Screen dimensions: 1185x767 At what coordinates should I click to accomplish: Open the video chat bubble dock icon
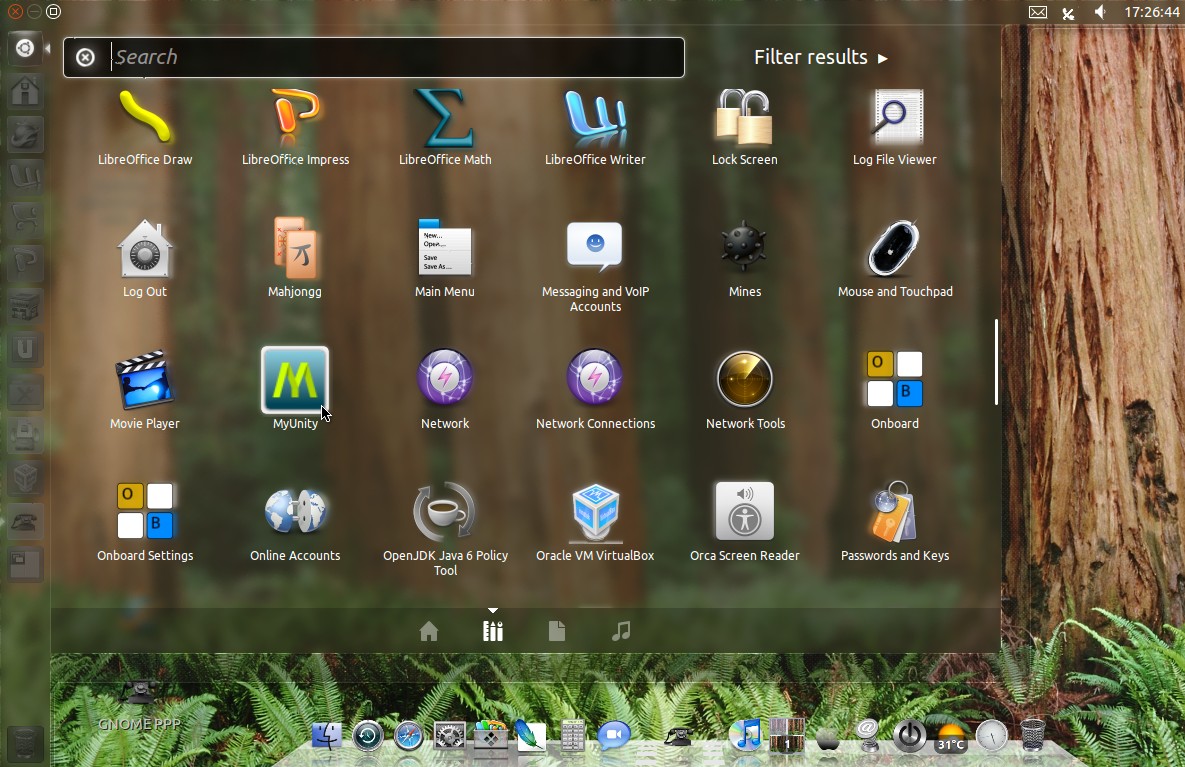(x=614, y=735)
